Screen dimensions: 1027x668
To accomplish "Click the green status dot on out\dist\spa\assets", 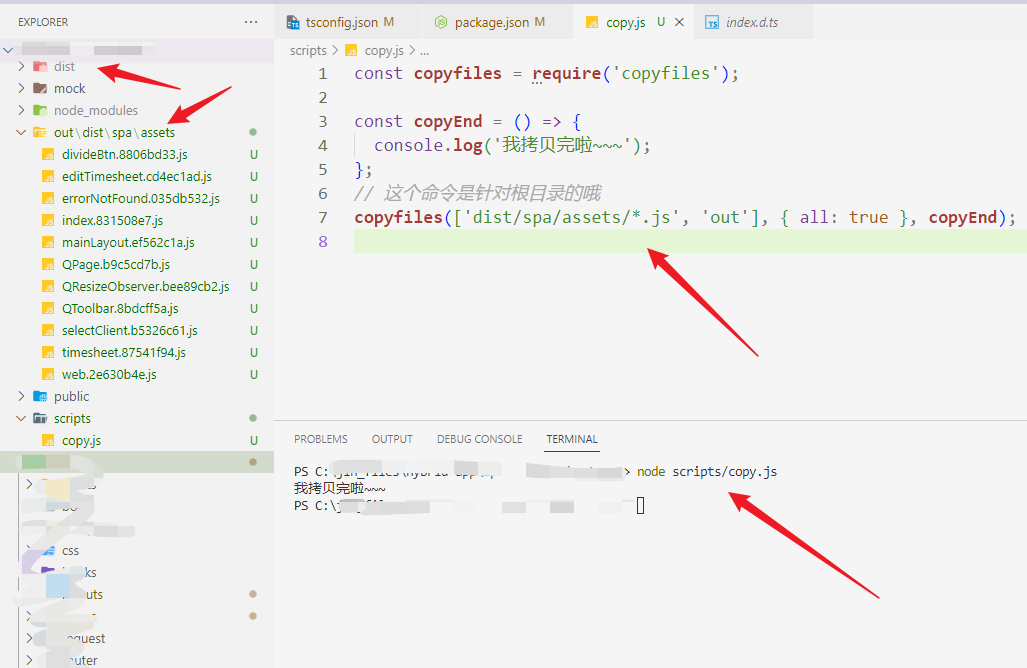I will click(x=253, y=132).
